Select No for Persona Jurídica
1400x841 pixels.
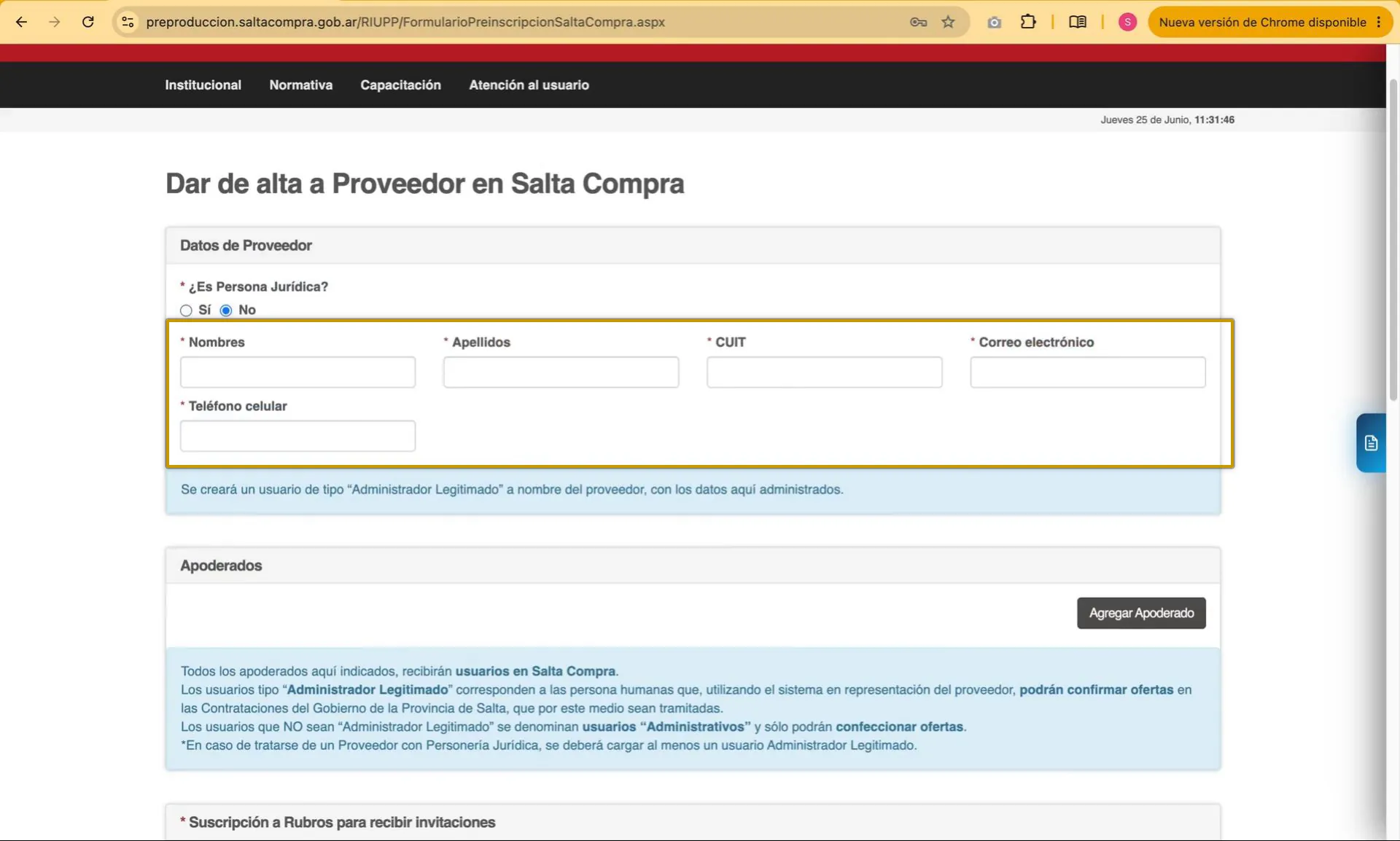226,310
